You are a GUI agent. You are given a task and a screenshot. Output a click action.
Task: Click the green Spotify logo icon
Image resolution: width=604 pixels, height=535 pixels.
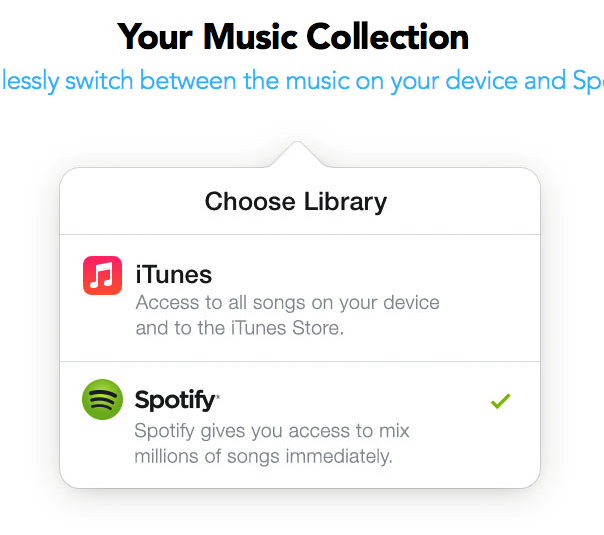coord(102,399)
